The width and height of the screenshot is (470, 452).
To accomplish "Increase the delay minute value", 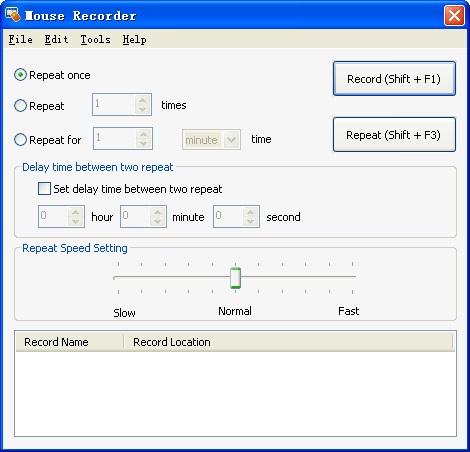I will (158, 212).
